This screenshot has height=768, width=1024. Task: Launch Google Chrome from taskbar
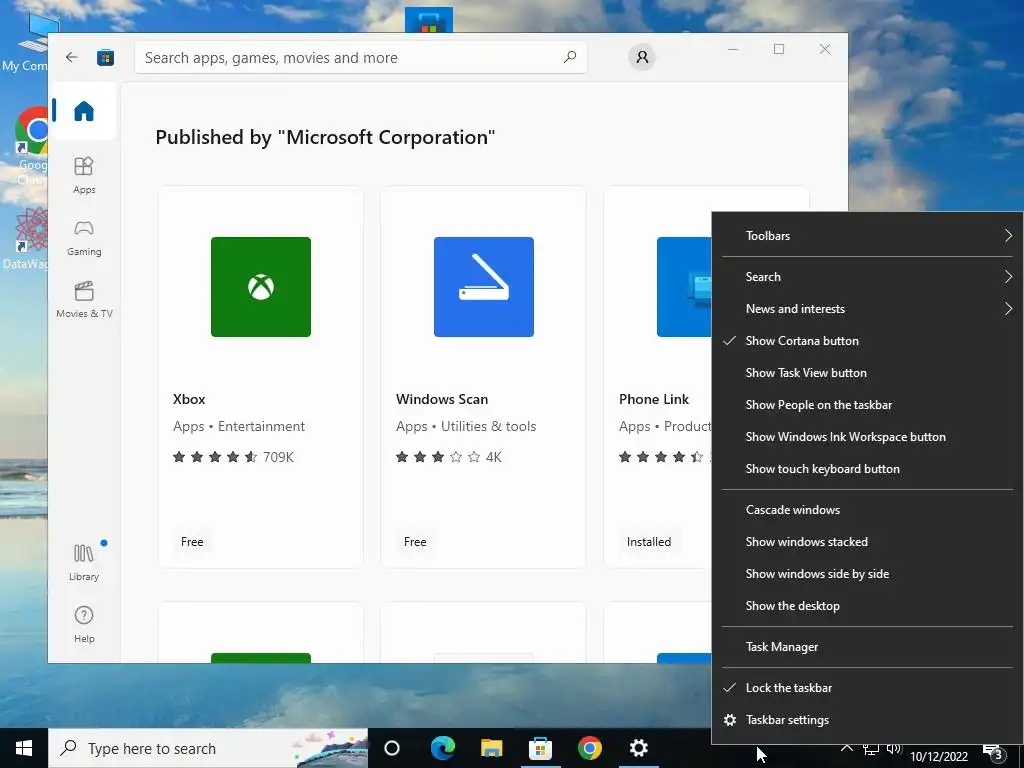point(589,748)
